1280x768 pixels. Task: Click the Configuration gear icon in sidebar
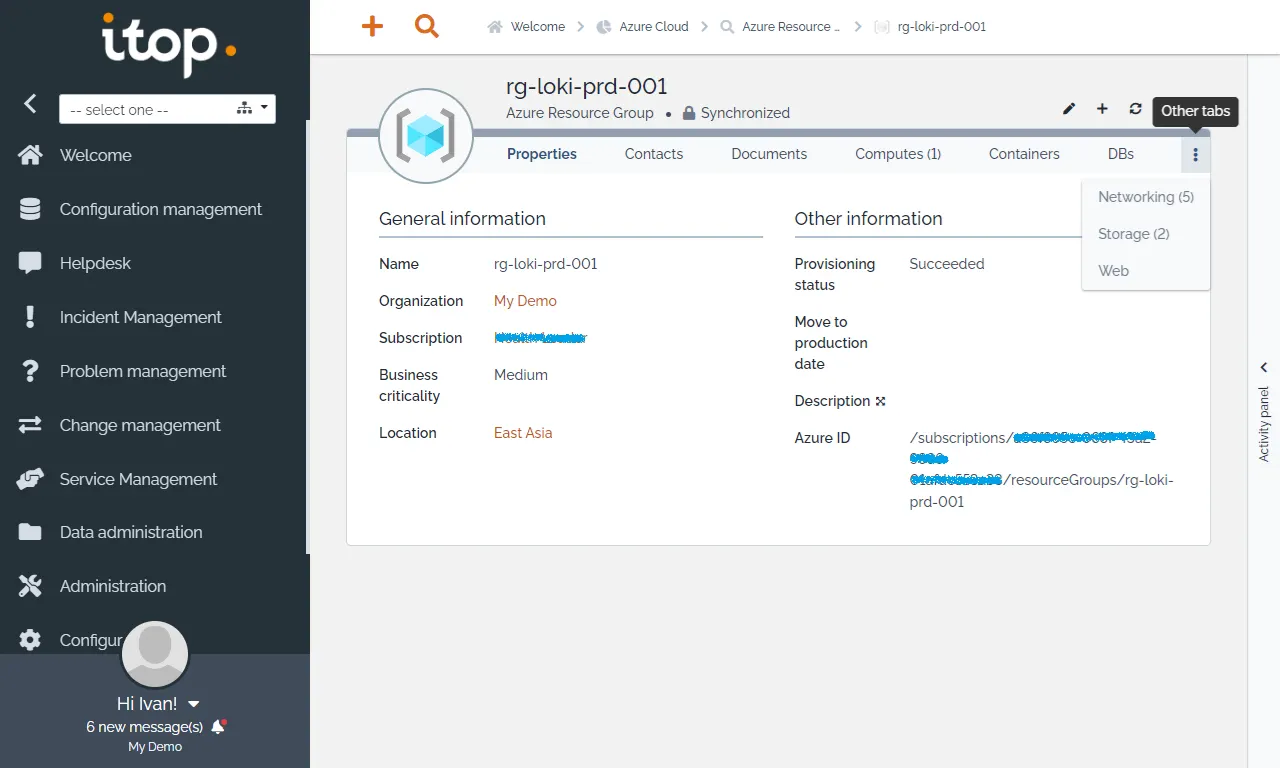coord(30,640)
